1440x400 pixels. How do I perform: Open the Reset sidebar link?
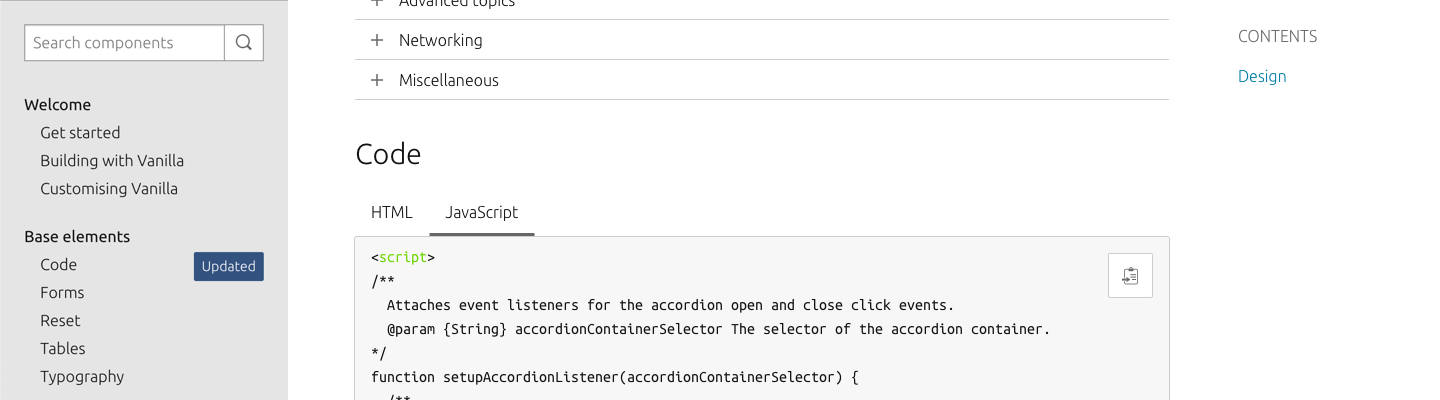pyautogui.click(x=60, y=320)
